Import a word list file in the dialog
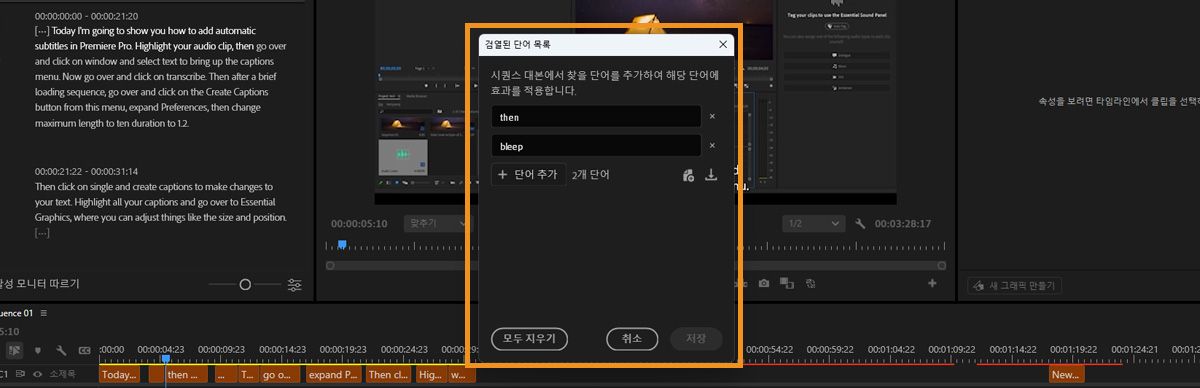Image resolution: width=1200 pixels, height=388 pixels. pyautogui.click(x=688, y=175)
